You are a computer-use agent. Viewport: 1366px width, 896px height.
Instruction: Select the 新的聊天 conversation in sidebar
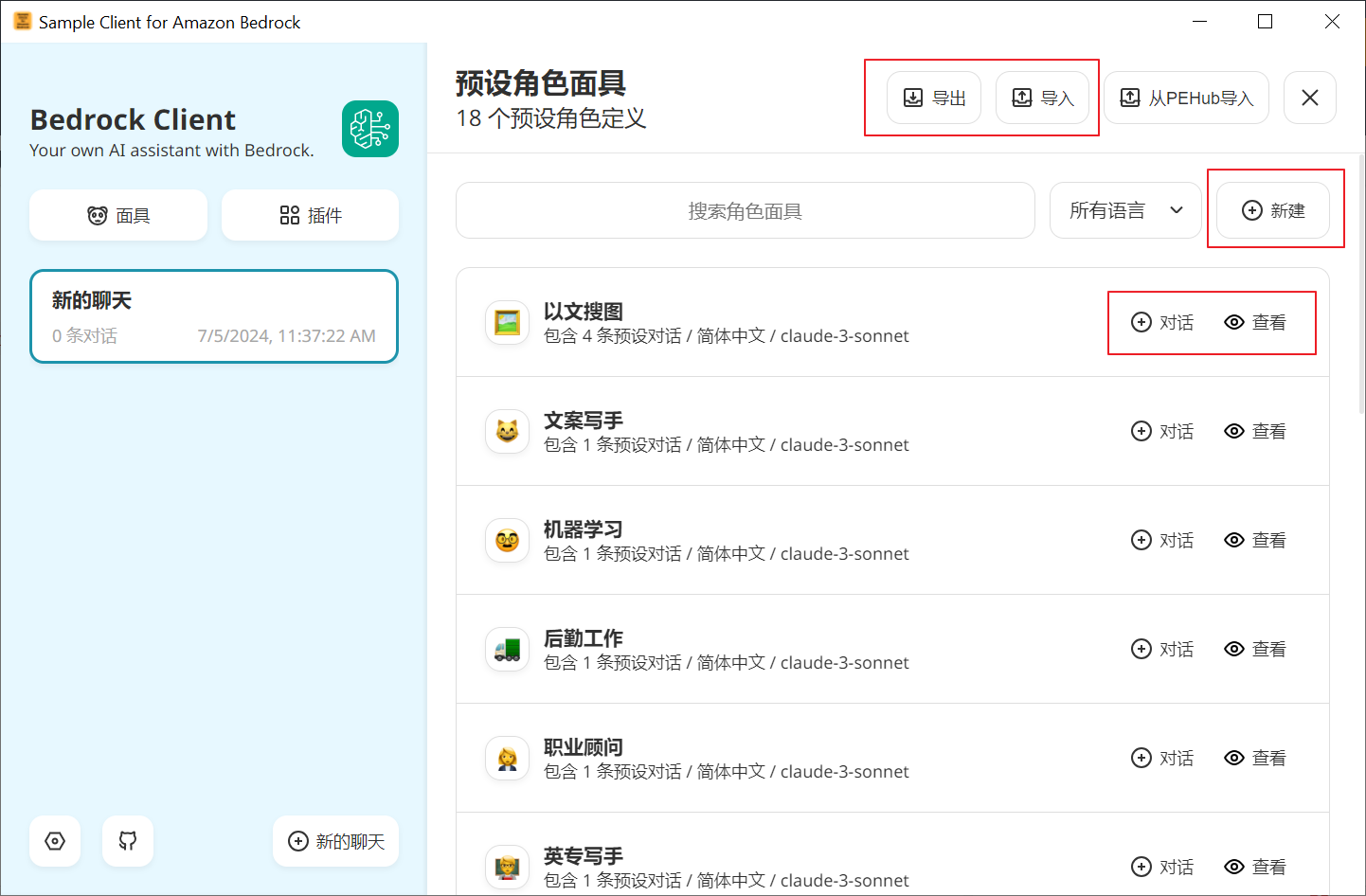coord(213,316)
